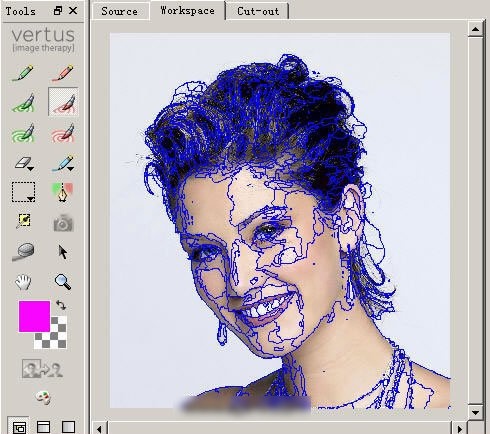Select the green flood-fill keep tool
The image size is (490, 434).
tap(23, 133)
